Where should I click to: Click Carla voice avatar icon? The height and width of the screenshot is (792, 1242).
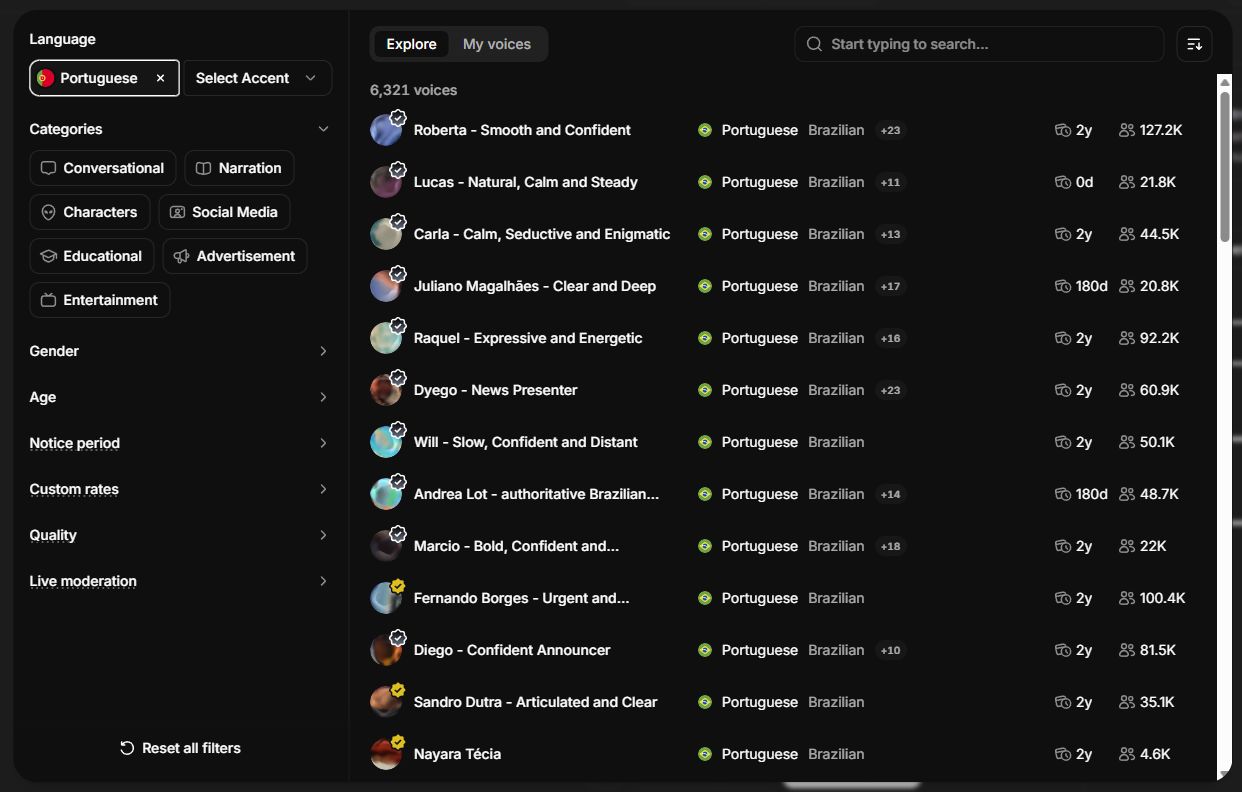[386, 234]
